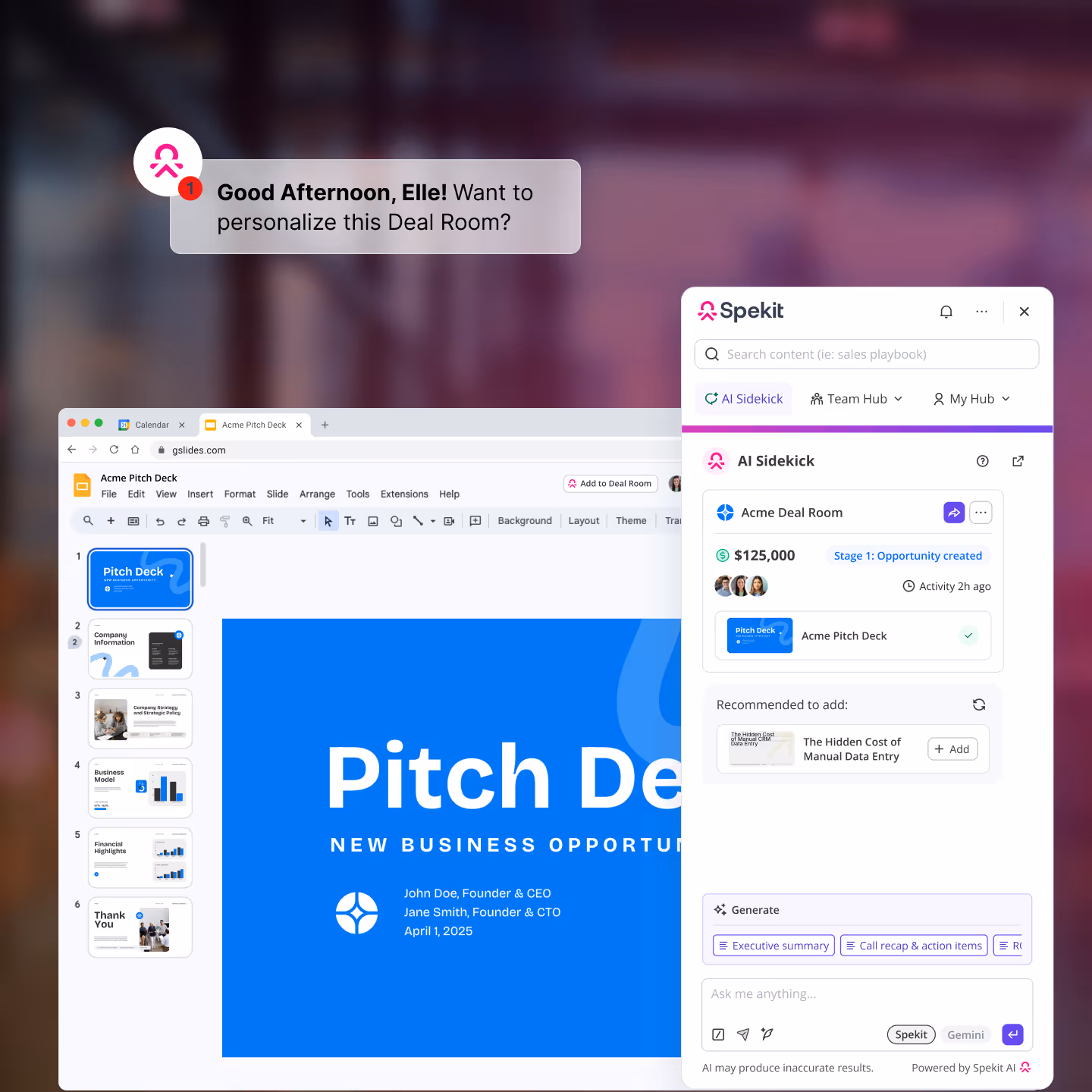
Task: Select the text box tool
Action: pos(350,521)
